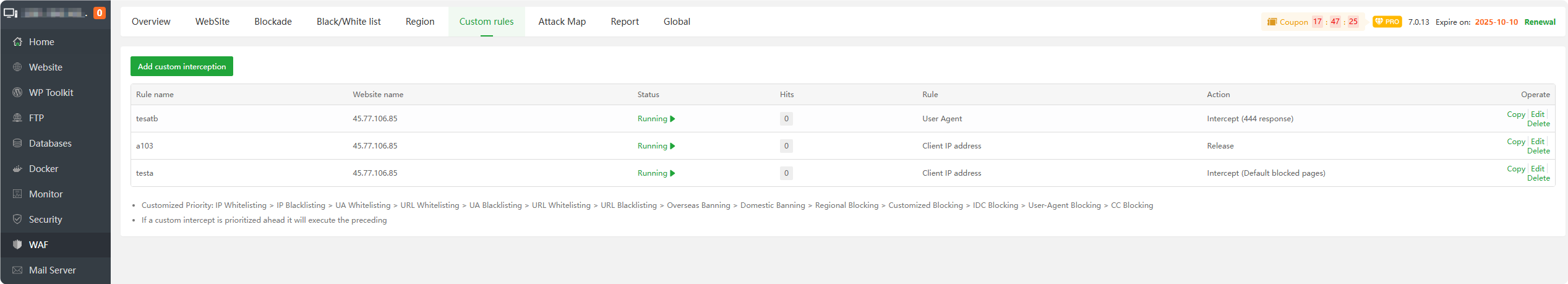This screenshot has height=284, width=1568.
Task: Open WP Toolkit via WordPress icon
Action: point(17,93)
